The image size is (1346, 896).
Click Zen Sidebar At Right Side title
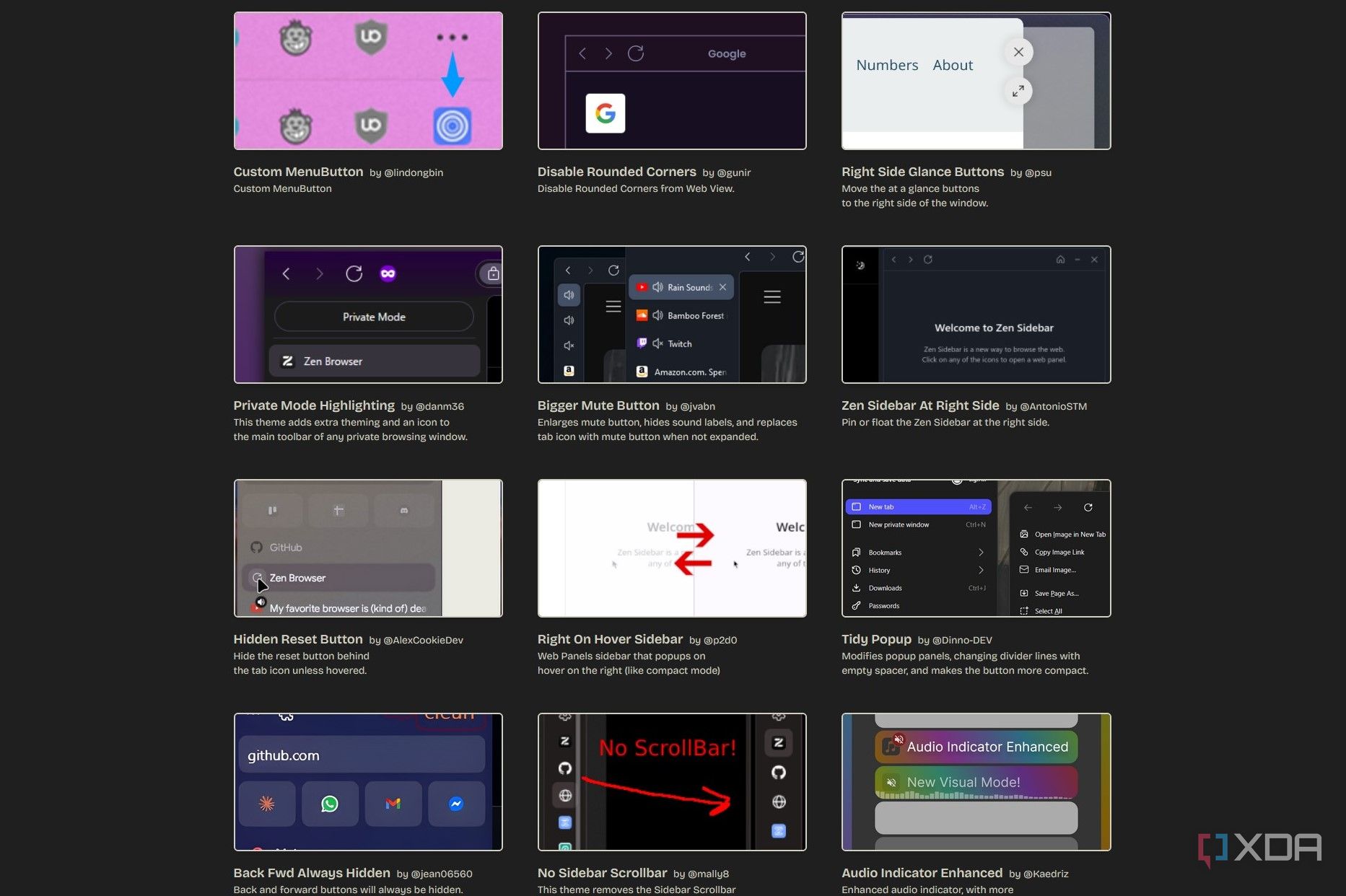920,405
